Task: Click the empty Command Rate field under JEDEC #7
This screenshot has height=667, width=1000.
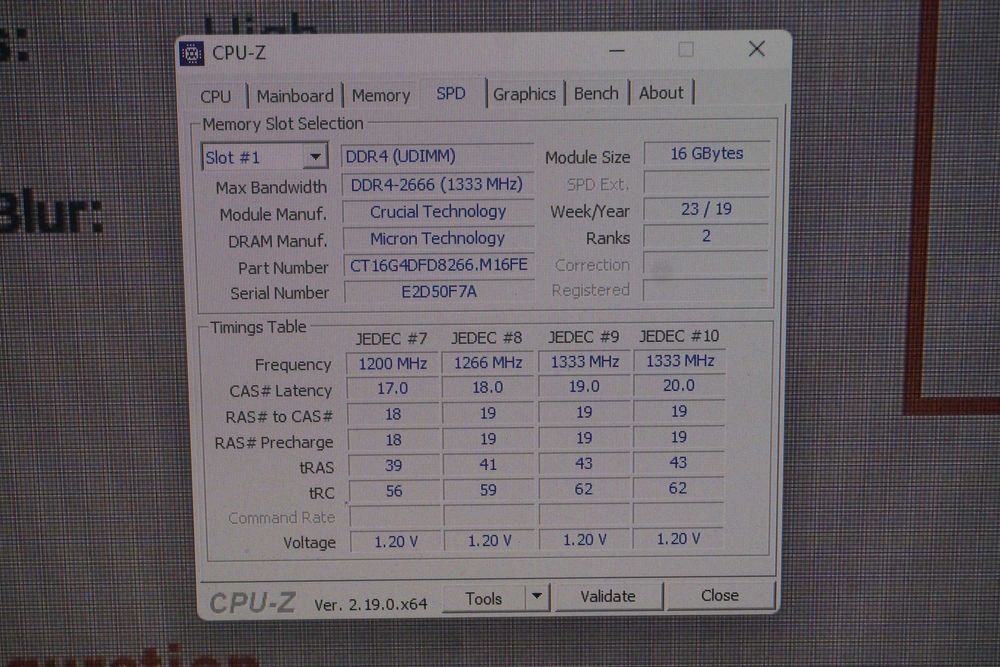Action: tap(395, 517)
